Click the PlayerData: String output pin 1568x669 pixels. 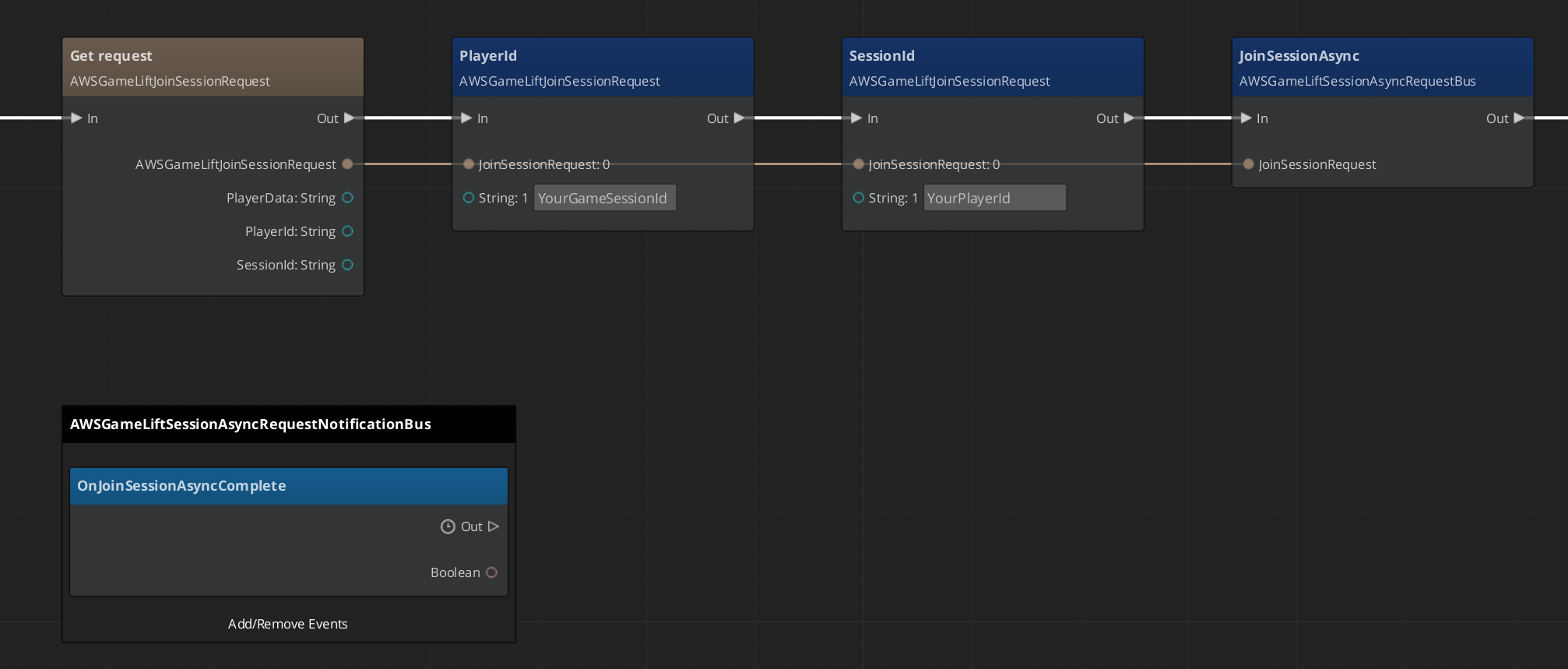(x=348, y=198)
